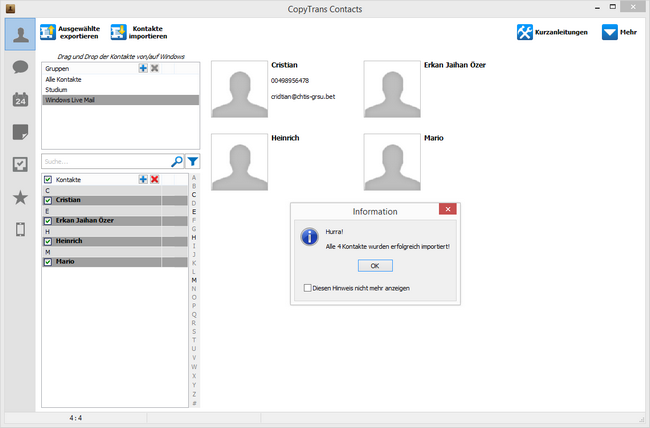Select Mario in the contacts list
The height and width of the screenshot is (428, 650).
coord(115,262)
